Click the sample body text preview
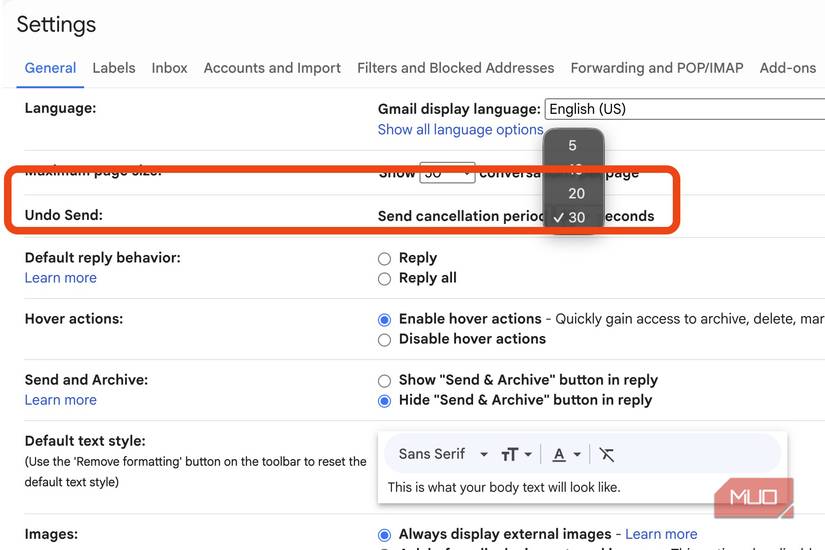The height and width of the screenshot is (550, 825). pyautogui.click(x=504, y=487)
